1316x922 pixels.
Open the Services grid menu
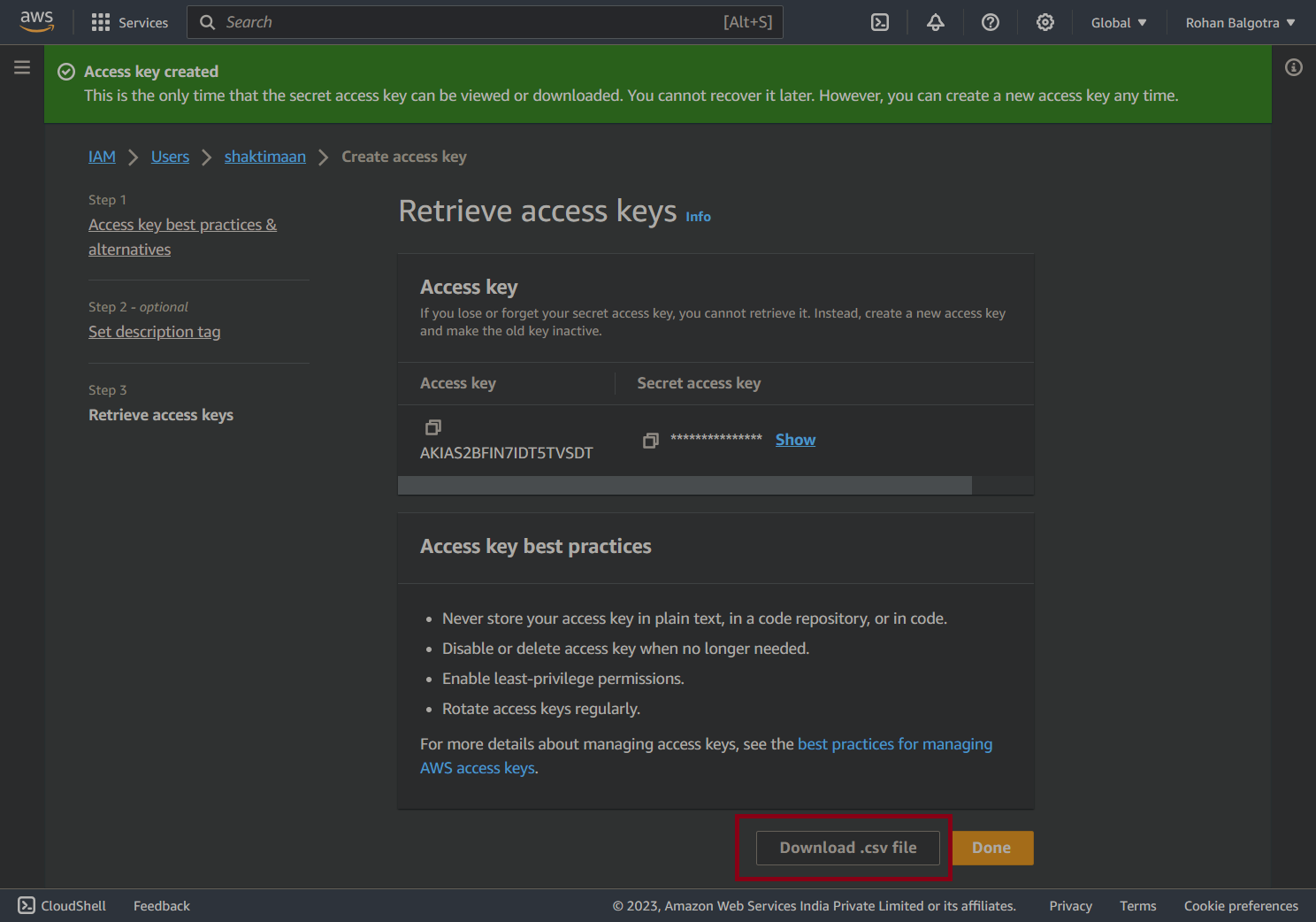129,22
